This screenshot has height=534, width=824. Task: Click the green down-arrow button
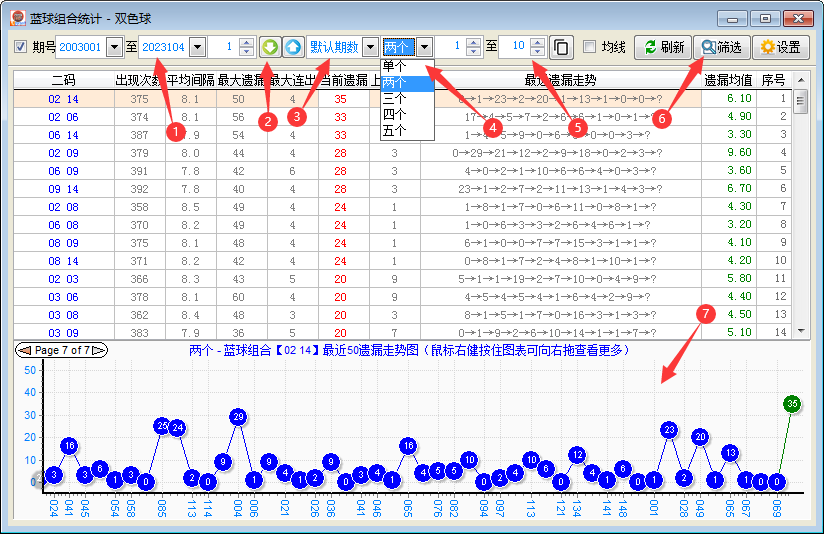(x=270, y=47)
